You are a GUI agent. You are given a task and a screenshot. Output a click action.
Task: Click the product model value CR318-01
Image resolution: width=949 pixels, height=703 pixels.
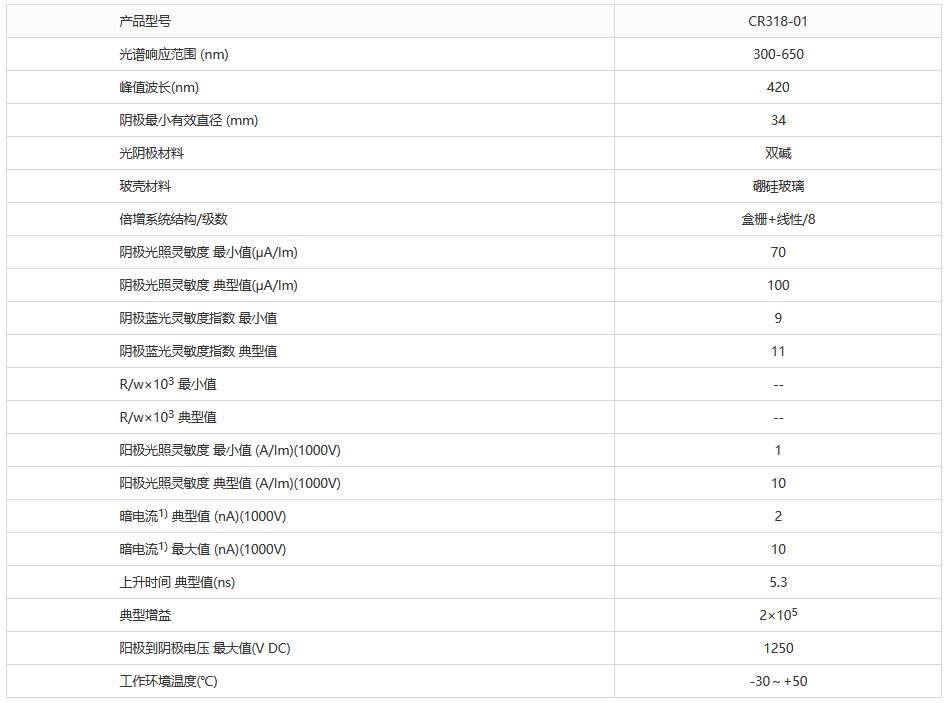pos(778,21)
